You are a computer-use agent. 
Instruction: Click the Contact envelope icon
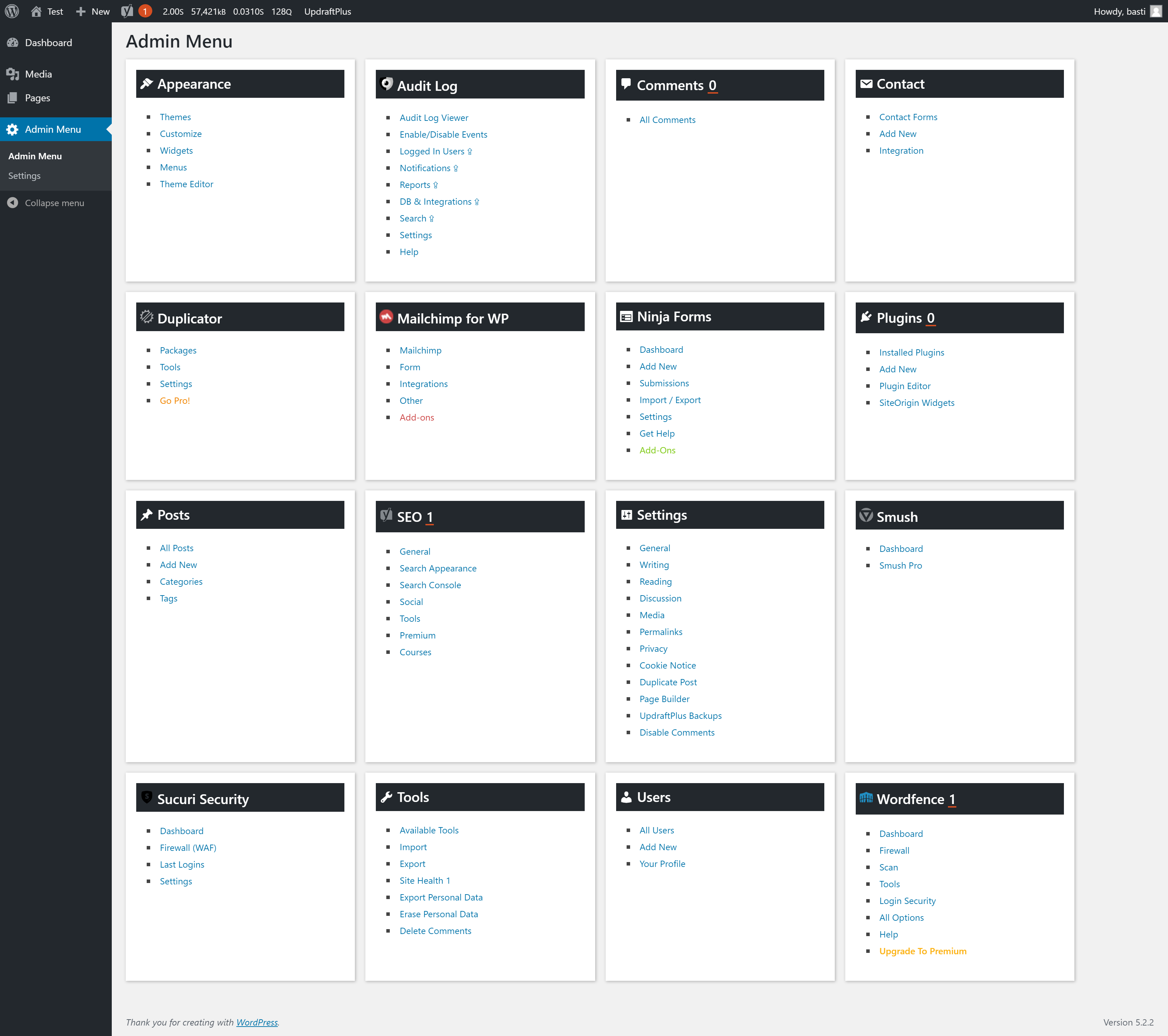tap(866, 84)
